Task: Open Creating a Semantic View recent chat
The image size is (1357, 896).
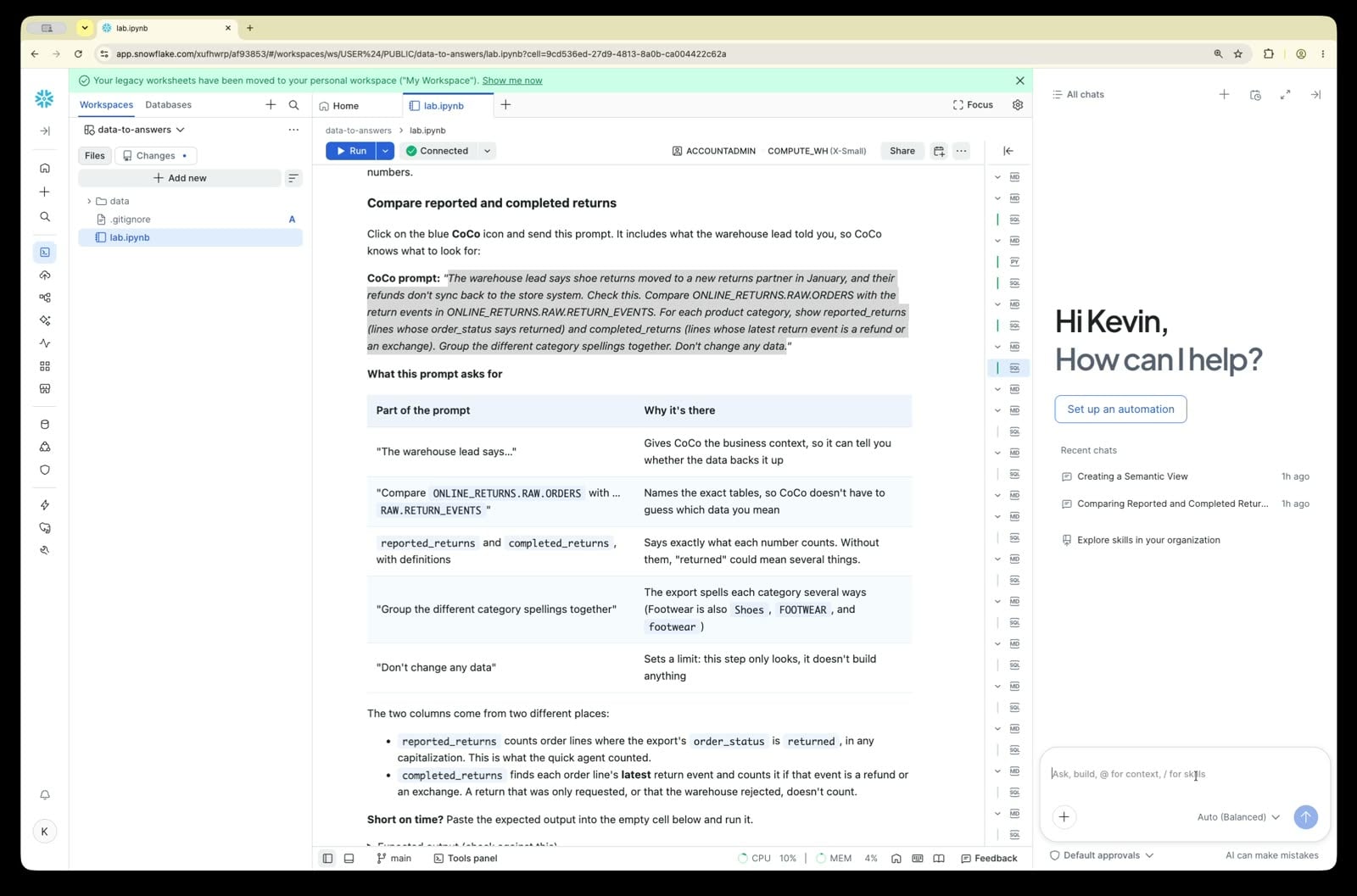Action: [x=1185, y=476]
